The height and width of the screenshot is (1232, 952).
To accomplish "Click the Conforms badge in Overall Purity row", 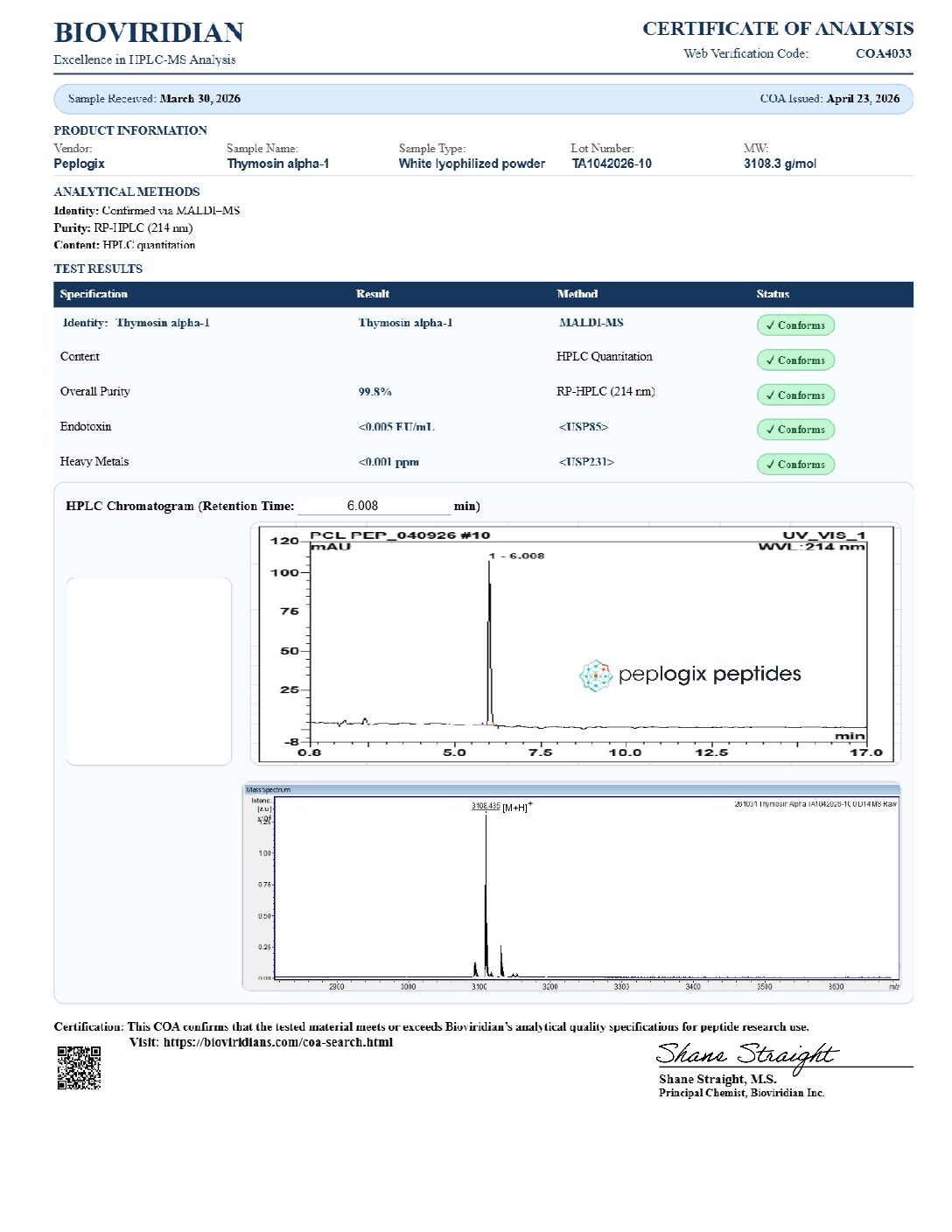I will point(795,395).
